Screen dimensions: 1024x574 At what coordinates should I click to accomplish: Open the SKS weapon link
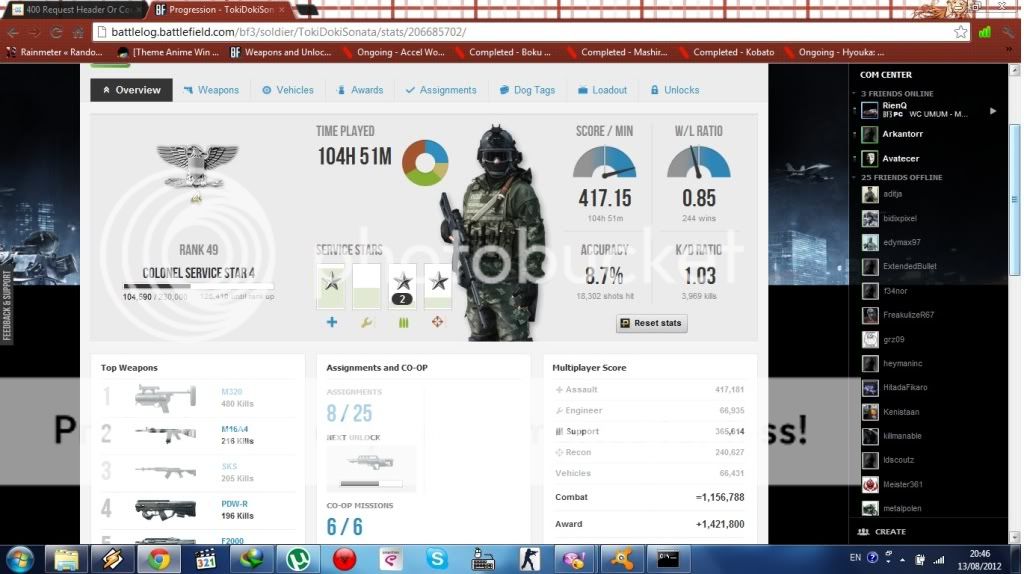229,466
